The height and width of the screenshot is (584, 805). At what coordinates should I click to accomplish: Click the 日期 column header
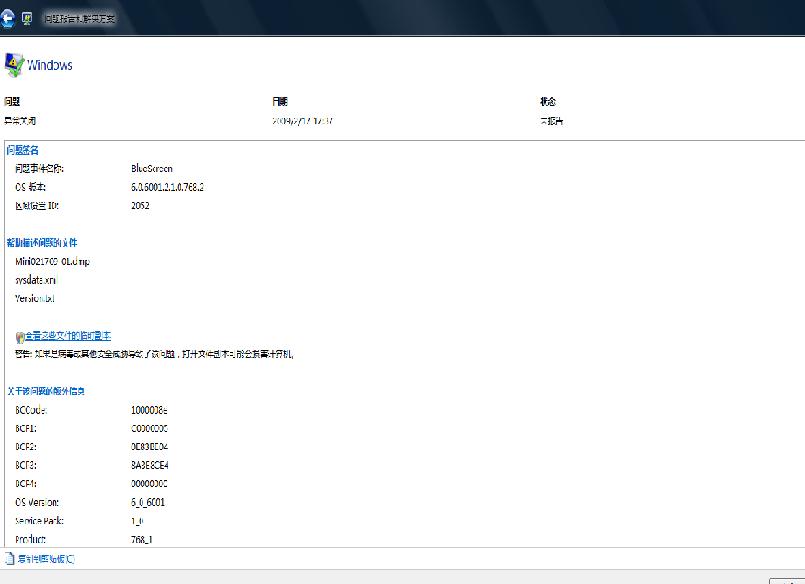point(280,102)
